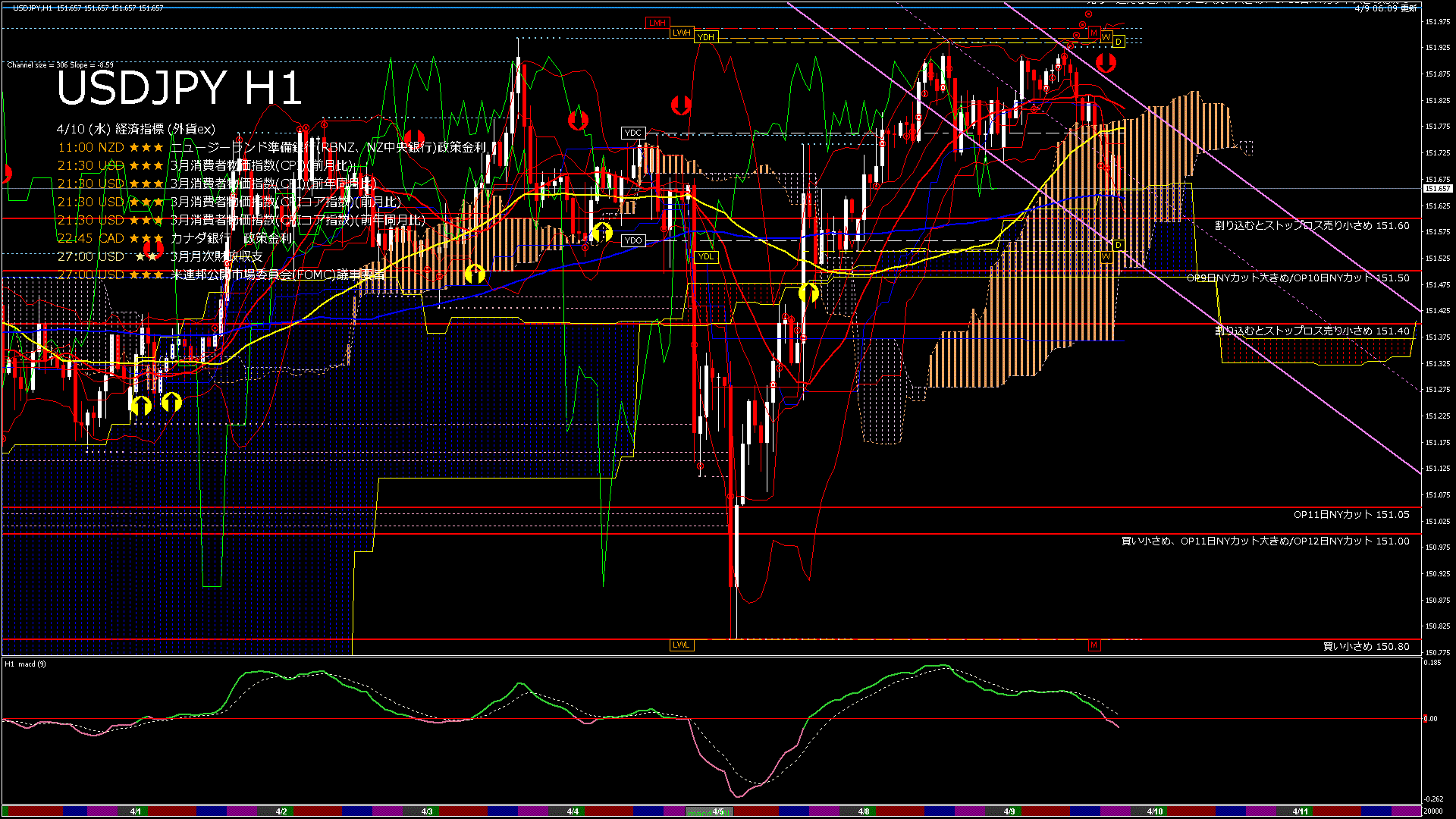Click the '4/9 06:09 更新' timestamp
This screenshot has width=1456, height=819.
pyautogui.click(x=1385, y=8)
